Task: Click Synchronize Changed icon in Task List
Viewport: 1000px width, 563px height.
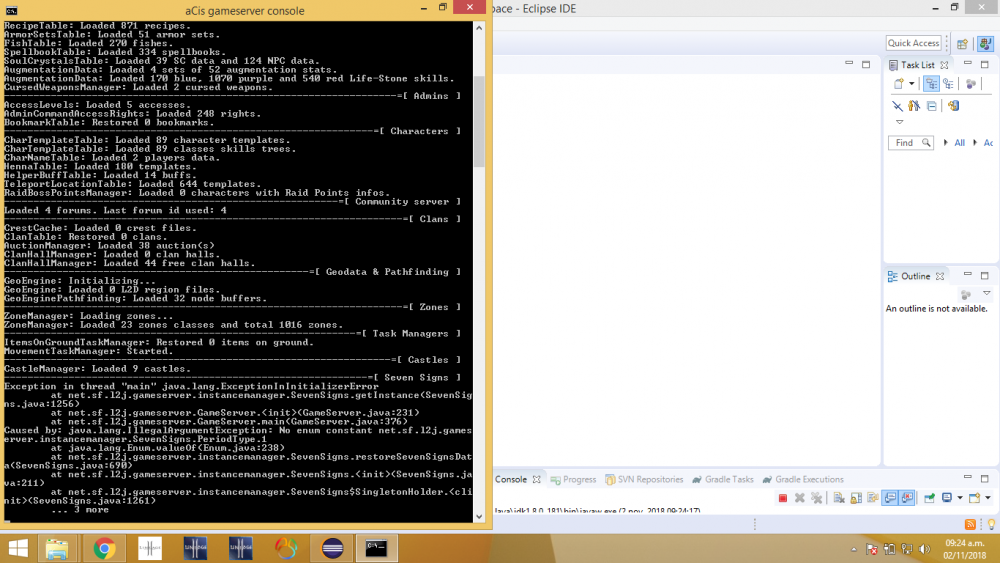Action: (x=955, y=105)
